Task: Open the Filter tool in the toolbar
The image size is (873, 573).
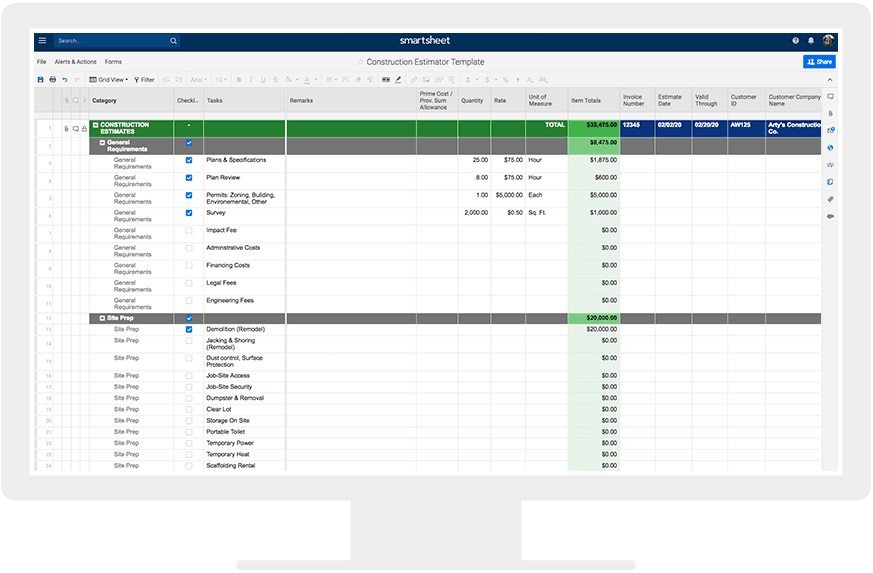Action: tap(144, 79)
